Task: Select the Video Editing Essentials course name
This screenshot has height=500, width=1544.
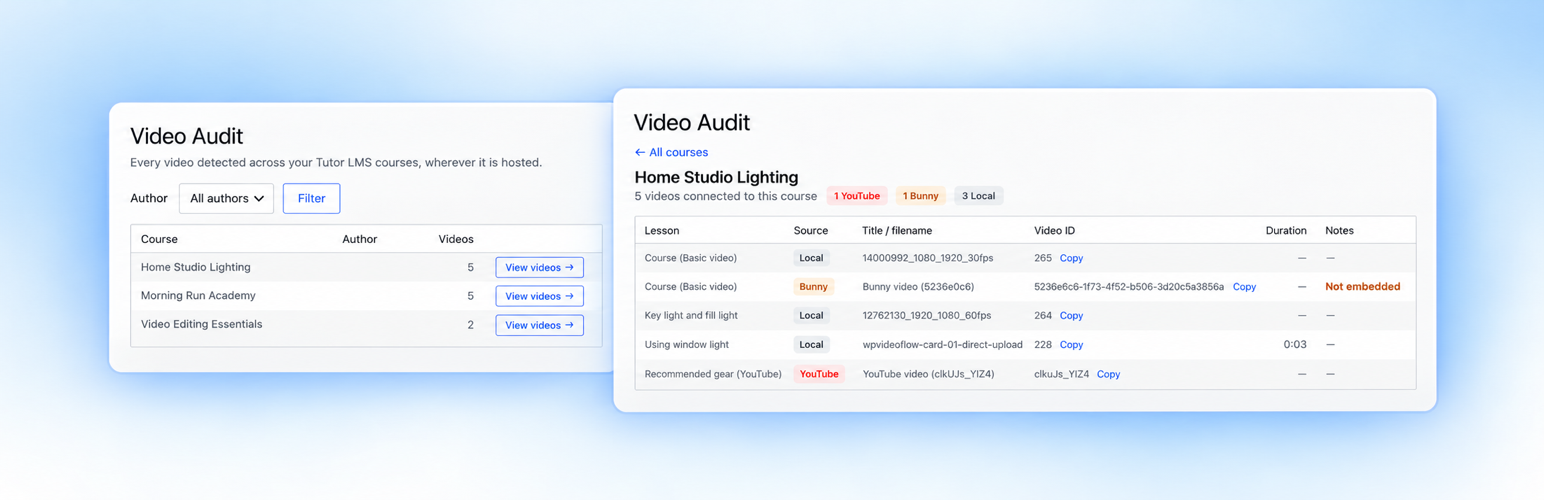Action: click(202, 324)
